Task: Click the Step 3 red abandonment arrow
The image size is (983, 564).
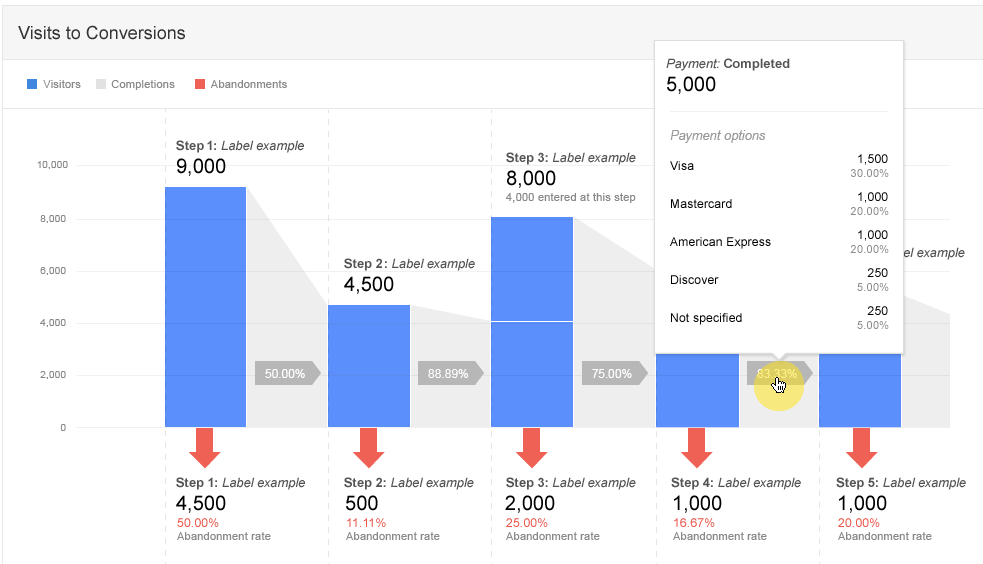Action: (x=532, y=447)
